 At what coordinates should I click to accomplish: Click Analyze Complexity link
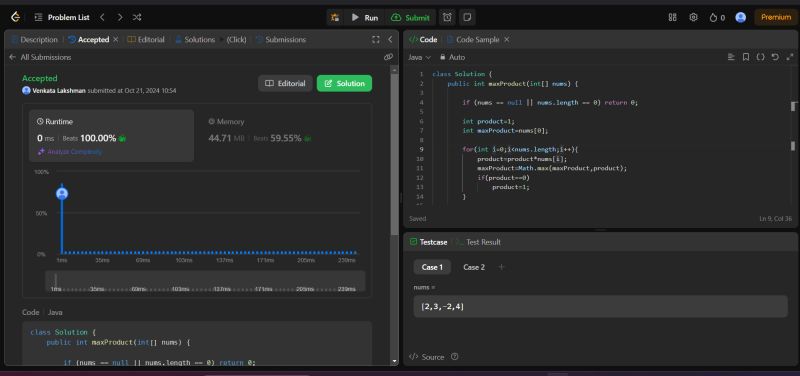(x=70, y=152)
